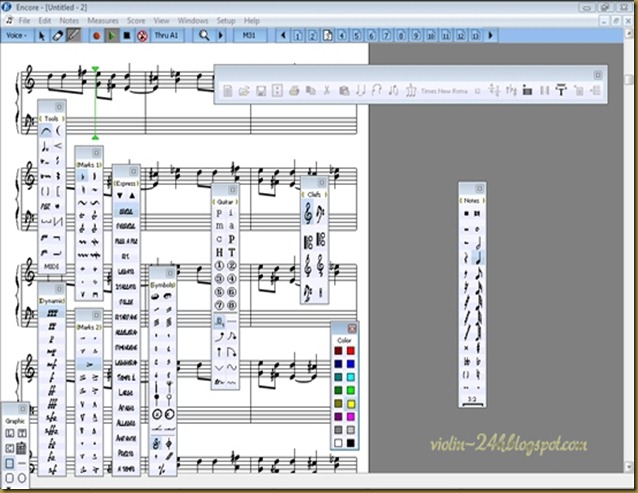The height and width of the screenshot is (493, 638).
Task: Open the Notes menu
Action: coord(69,20)
